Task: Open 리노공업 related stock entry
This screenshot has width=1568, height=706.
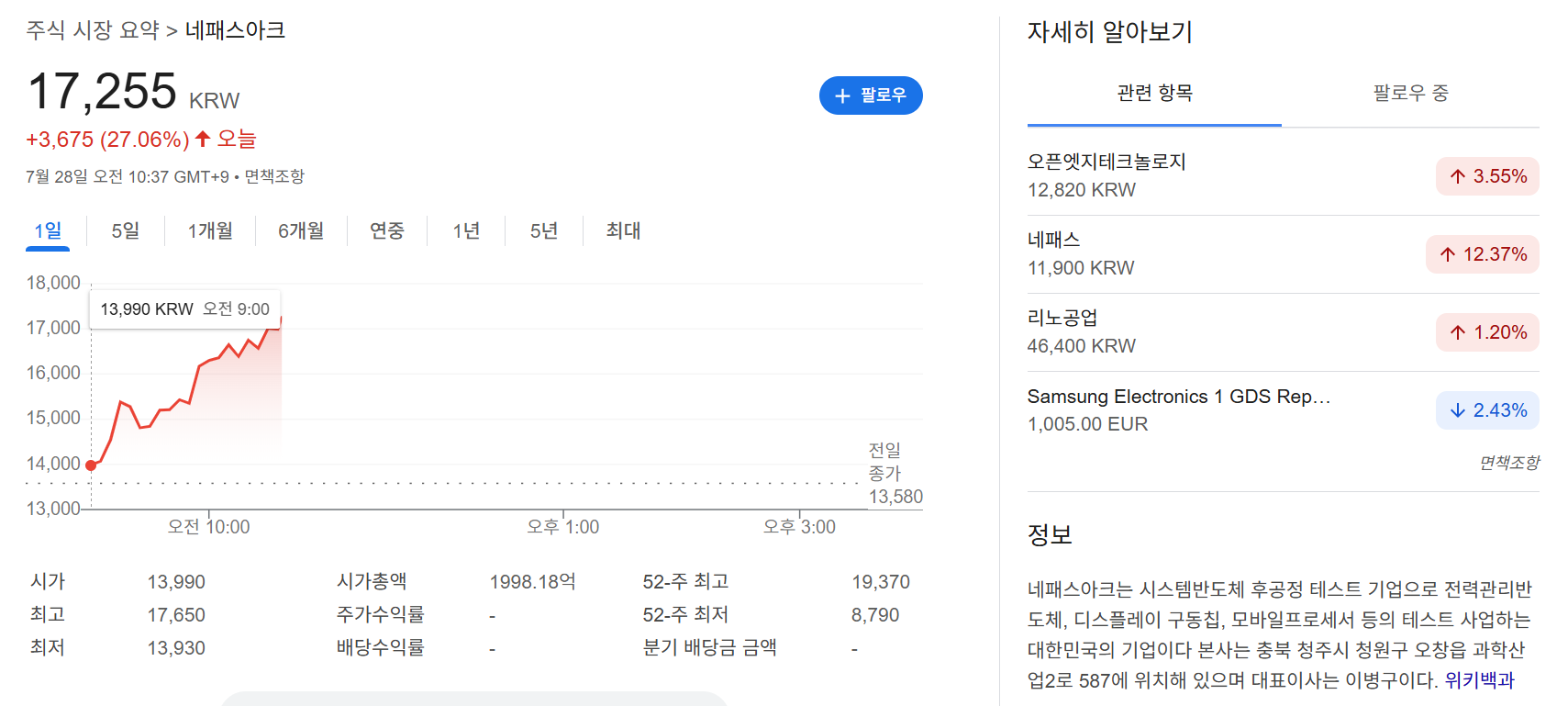Action: coord(1283,331)
